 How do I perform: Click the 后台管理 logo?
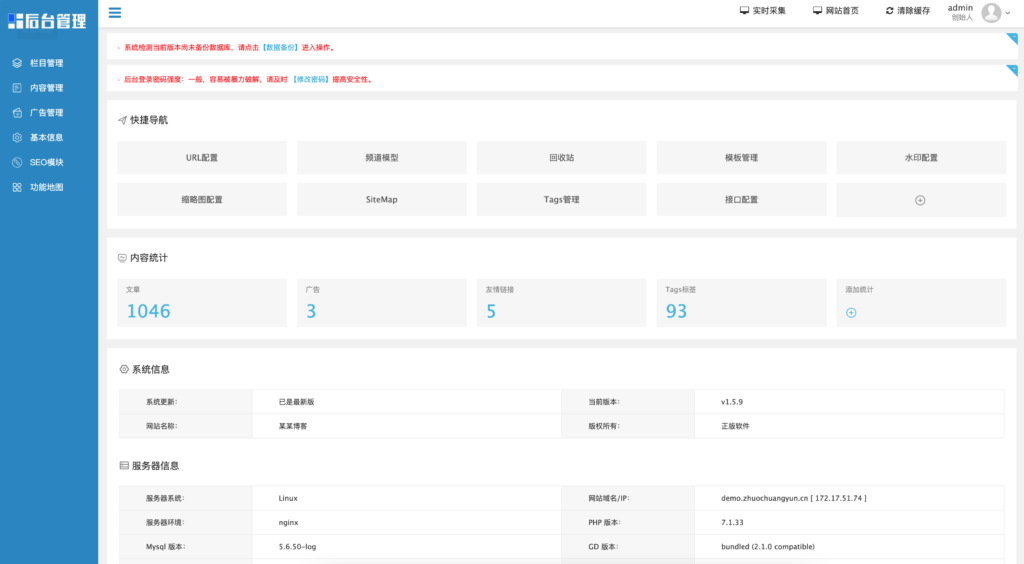pyautogui.click(x=47, y=21)
